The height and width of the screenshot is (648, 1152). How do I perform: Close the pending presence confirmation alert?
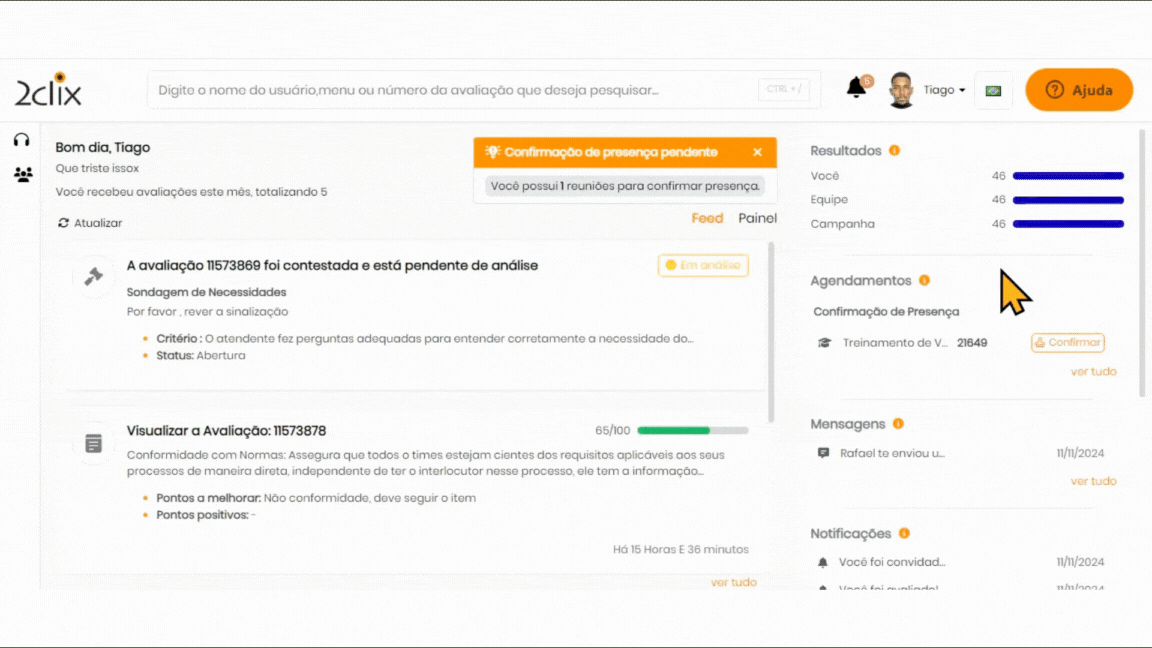point(757,152)
